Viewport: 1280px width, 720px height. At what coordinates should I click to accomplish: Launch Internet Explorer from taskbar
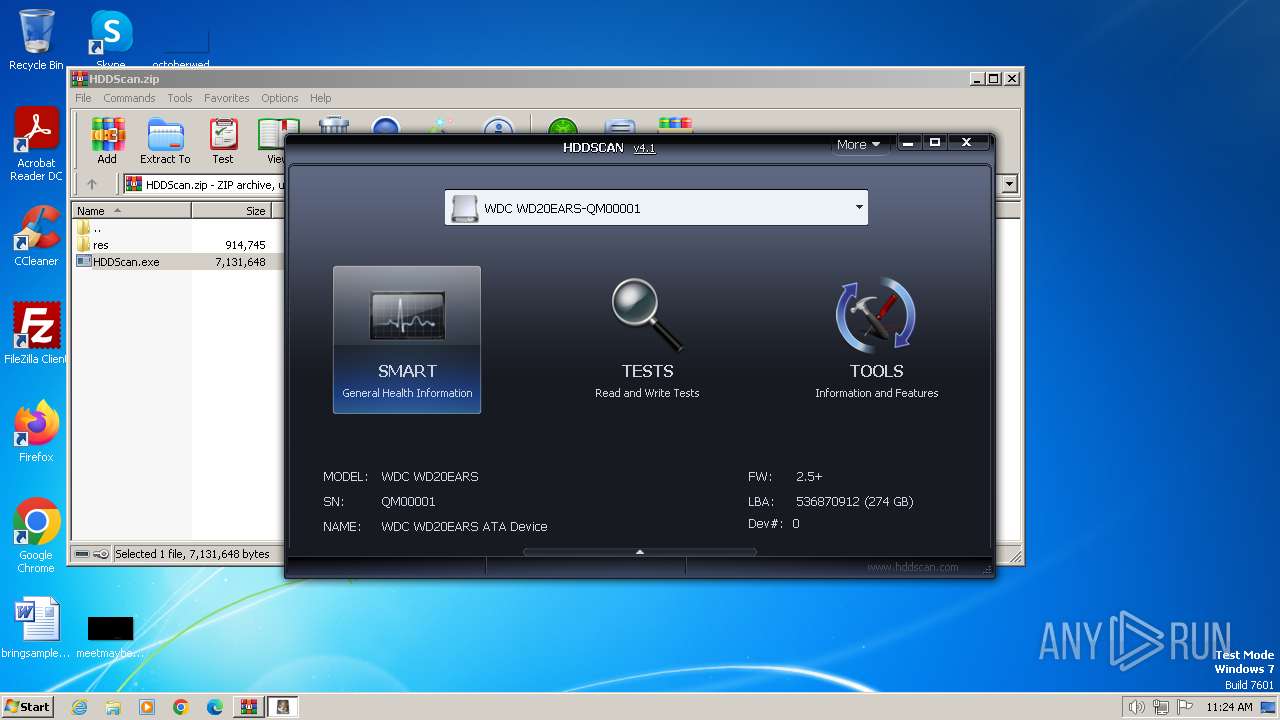79,707
